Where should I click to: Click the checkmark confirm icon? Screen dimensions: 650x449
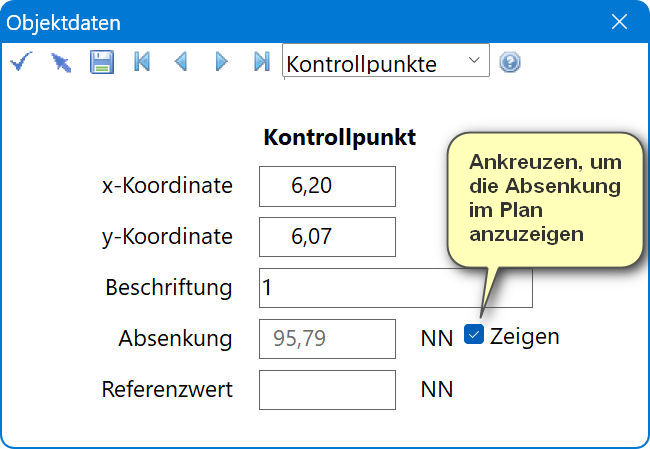coord(20,62)
